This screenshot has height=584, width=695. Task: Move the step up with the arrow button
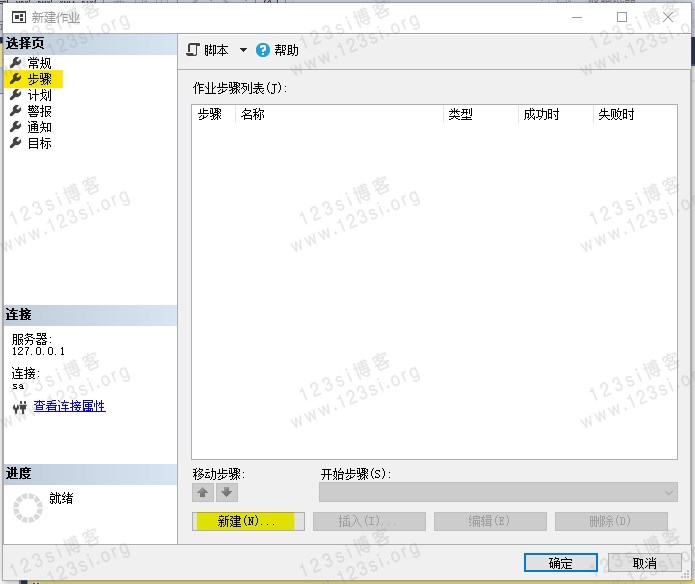click(x=203, y=493)
